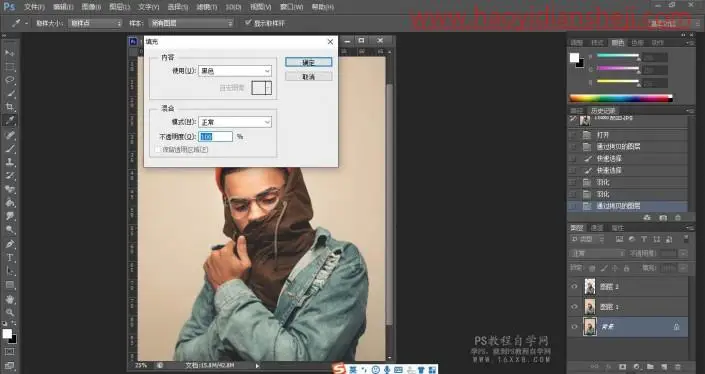Viewport: 705px width, 374px height.
Task: Toggle preserve transparency checkbox in Fill dialog
Action: coord(157,150)
